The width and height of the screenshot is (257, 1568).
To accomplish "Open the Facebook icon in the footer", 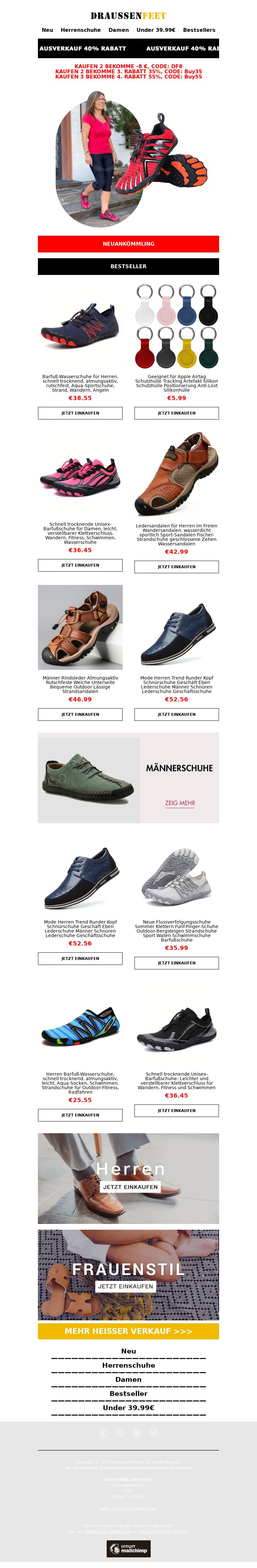I will 103,1432.
